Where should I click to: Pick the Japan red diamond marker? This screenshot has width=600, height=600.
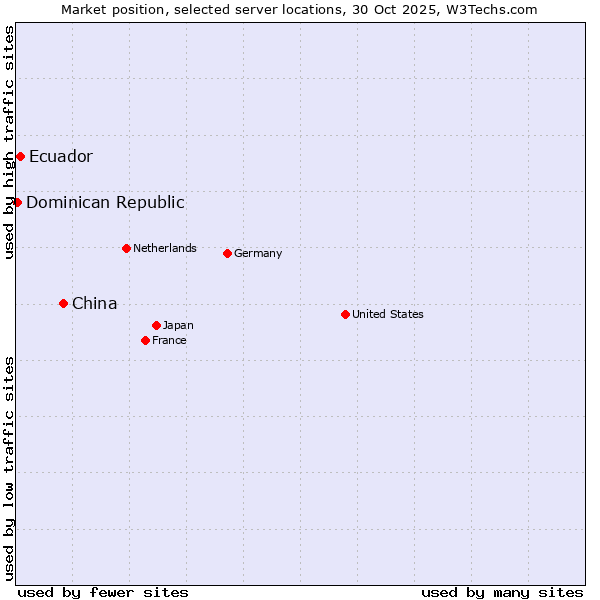[x=156, y=325]
